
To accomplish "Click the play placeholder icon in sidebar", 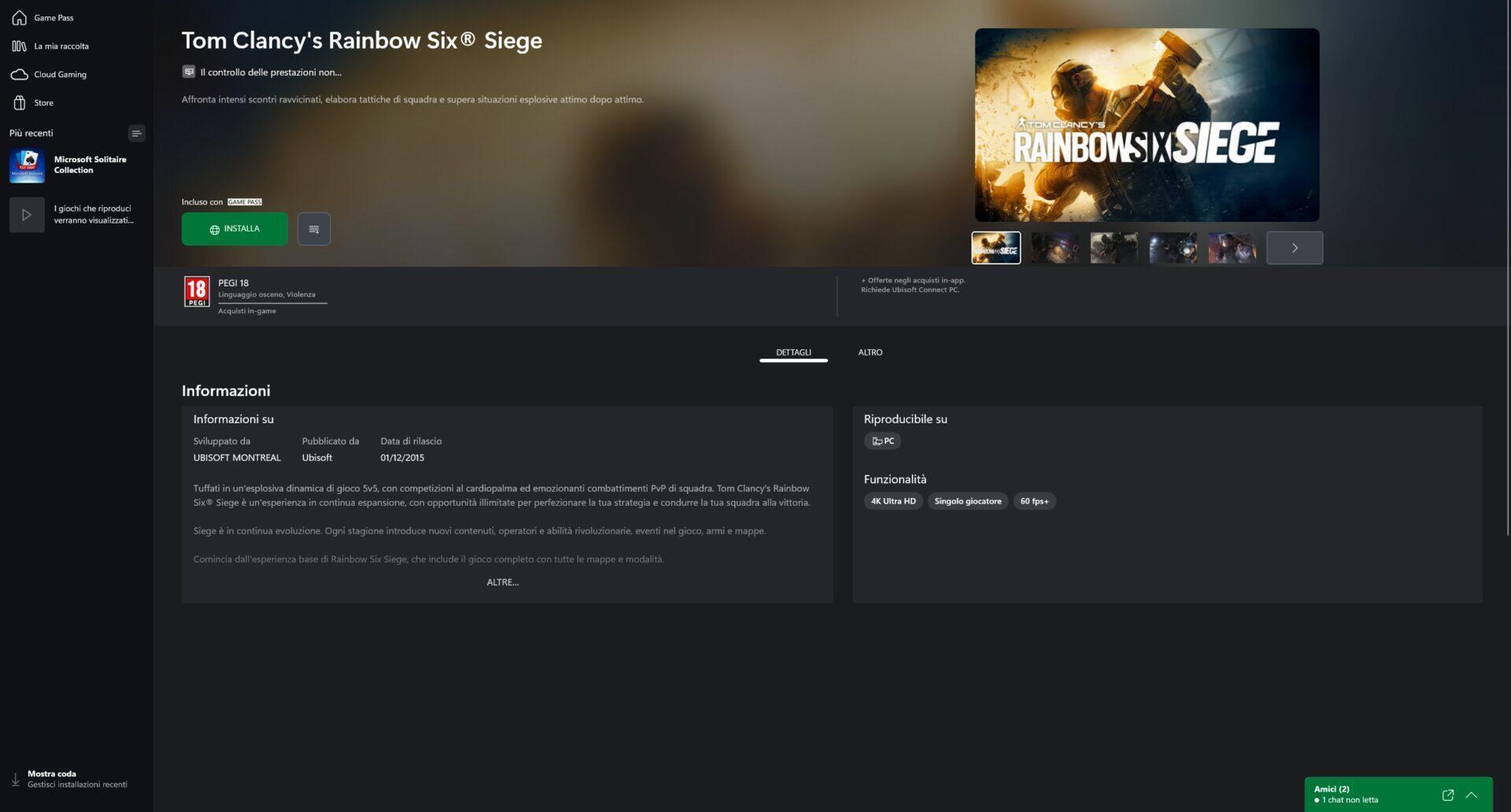I will coord(27,215).
